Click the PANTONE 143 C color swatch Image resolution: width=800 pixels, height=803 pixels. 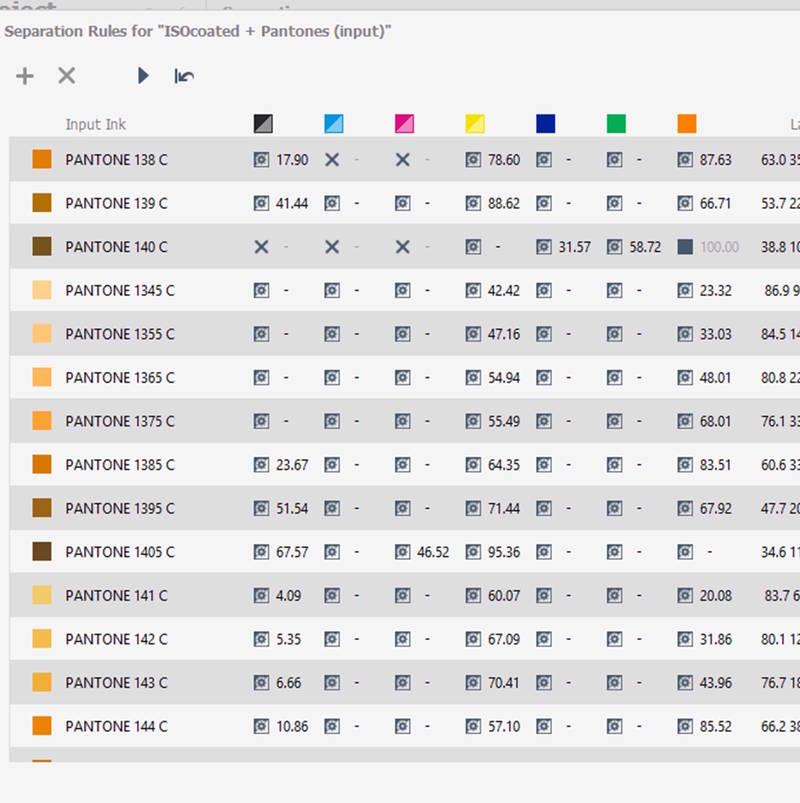click(42, 682)
